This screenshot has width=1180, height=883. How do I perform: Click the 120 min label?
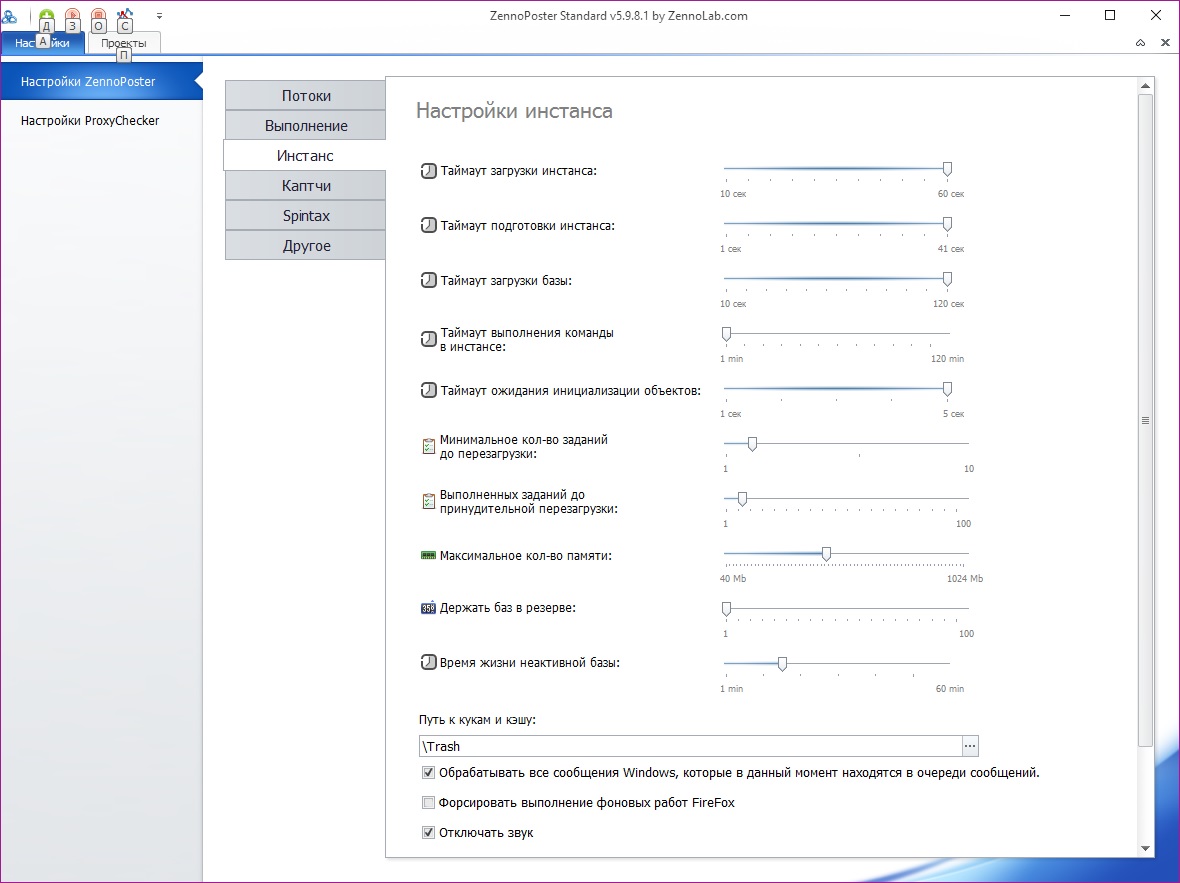coord(947,359)
